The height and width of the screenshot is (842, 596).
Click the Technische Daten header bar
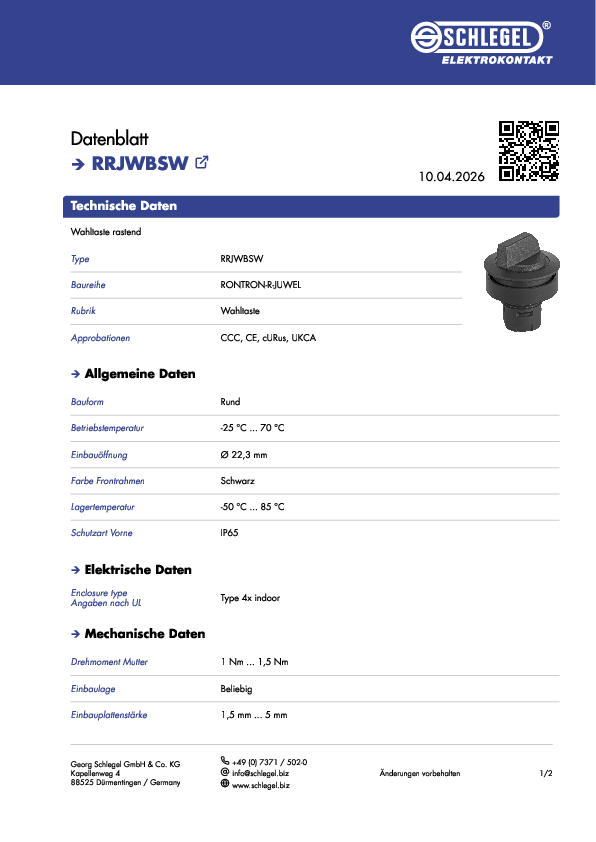(x=311, y=206)
